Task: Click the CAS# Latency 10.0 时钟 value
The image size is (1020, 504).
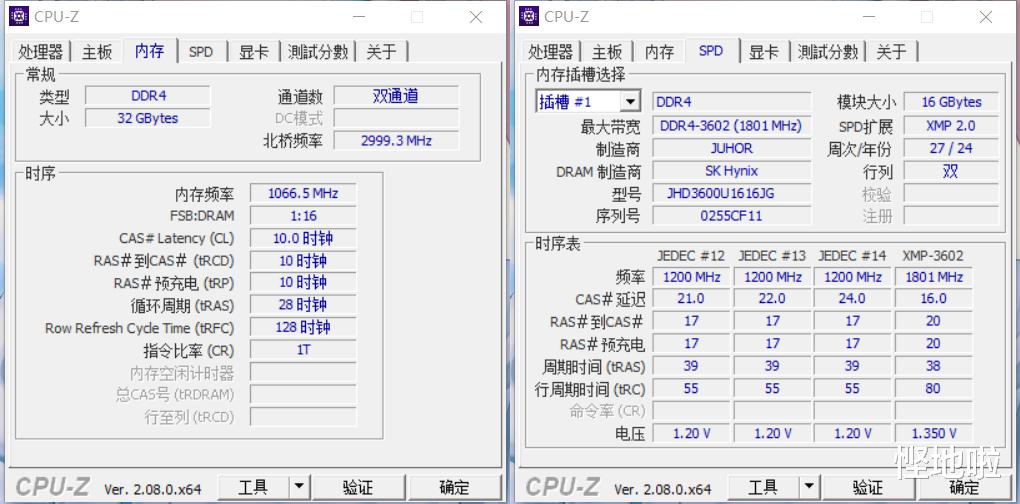Action: coord(303,238)
